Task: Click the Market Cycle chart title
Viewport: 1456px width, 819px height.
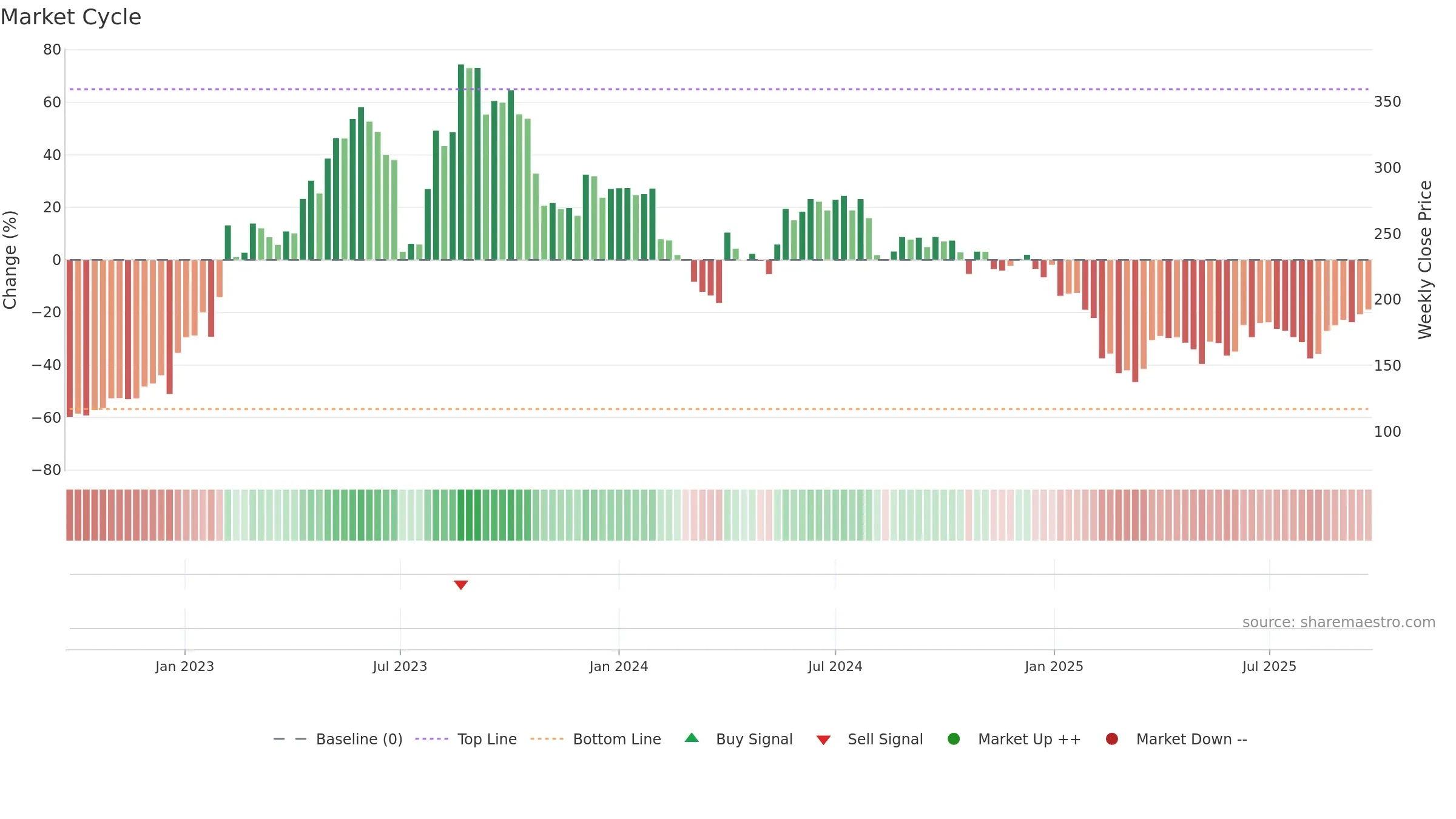Action: (x=71, y=17)
